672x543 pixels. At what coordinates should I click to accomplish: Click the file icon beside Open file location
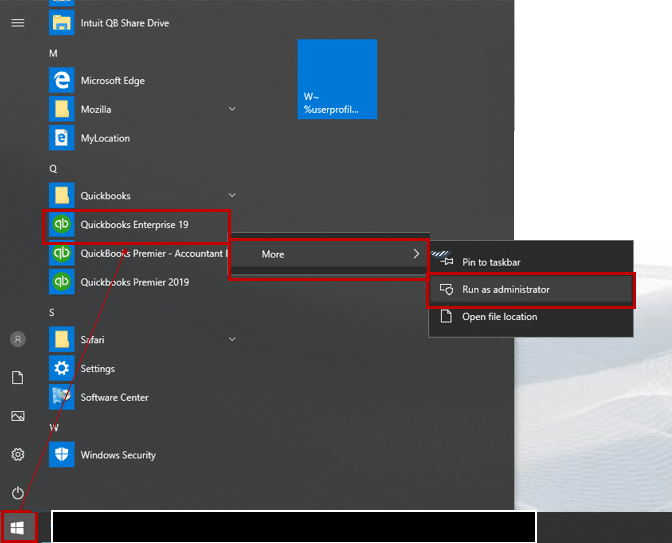446,316
